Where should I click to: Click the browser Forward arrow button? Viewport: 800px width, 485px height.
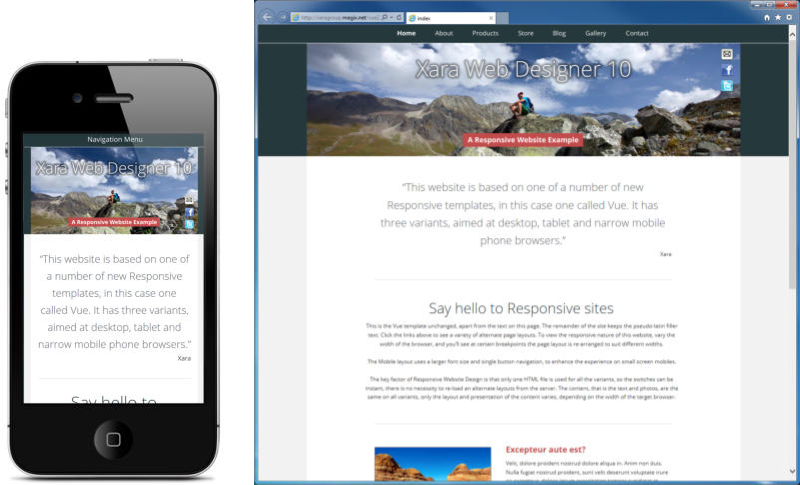pos(283,17)
